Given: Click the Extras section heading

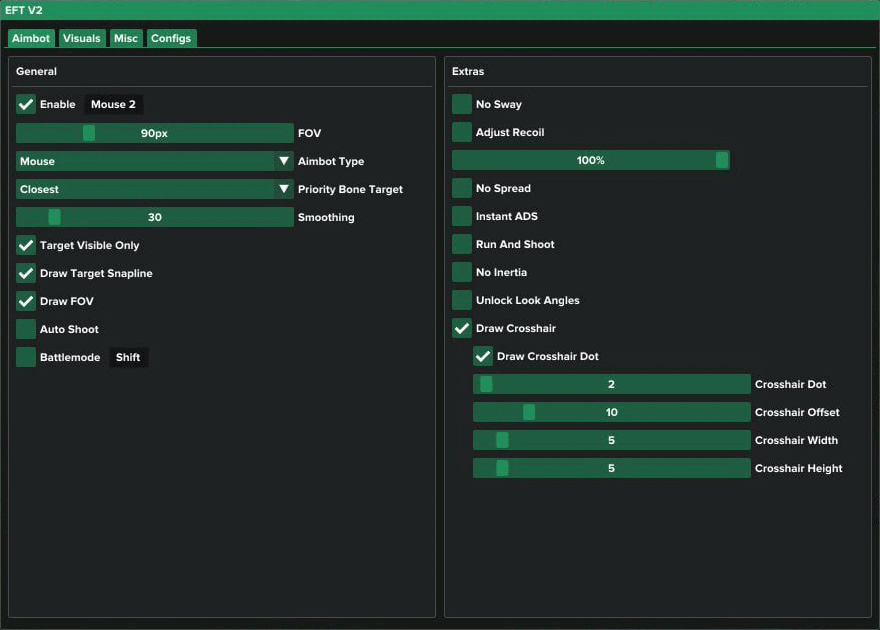Looking at the screenshot, I should pyautogui.click(x=468, y=71).
